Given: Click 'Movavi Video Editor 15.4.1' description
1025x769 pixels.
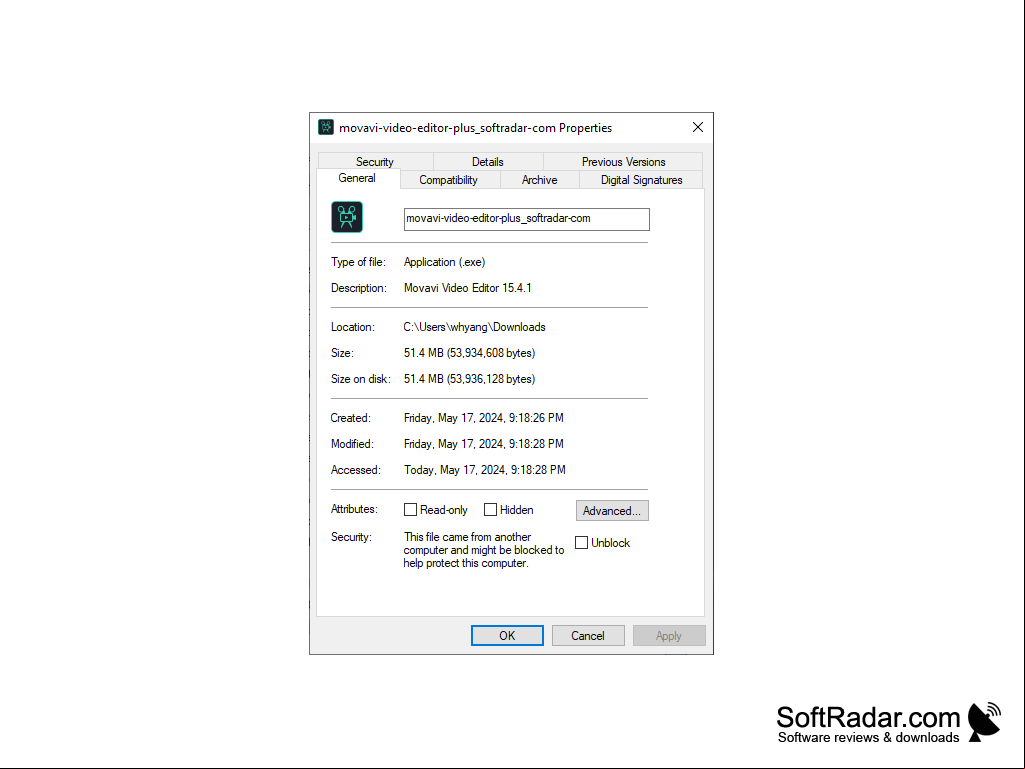Looking at the screenshot, I should point(467,288).
